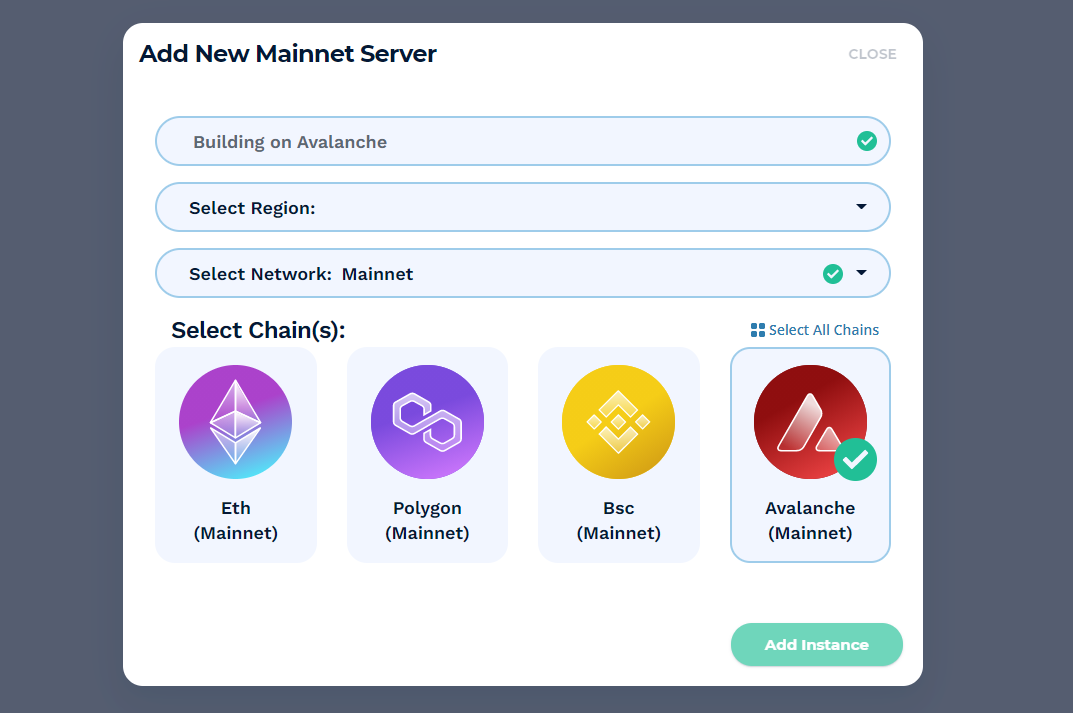Select the Eth (Mainnet) chain card

pos(236,455)
